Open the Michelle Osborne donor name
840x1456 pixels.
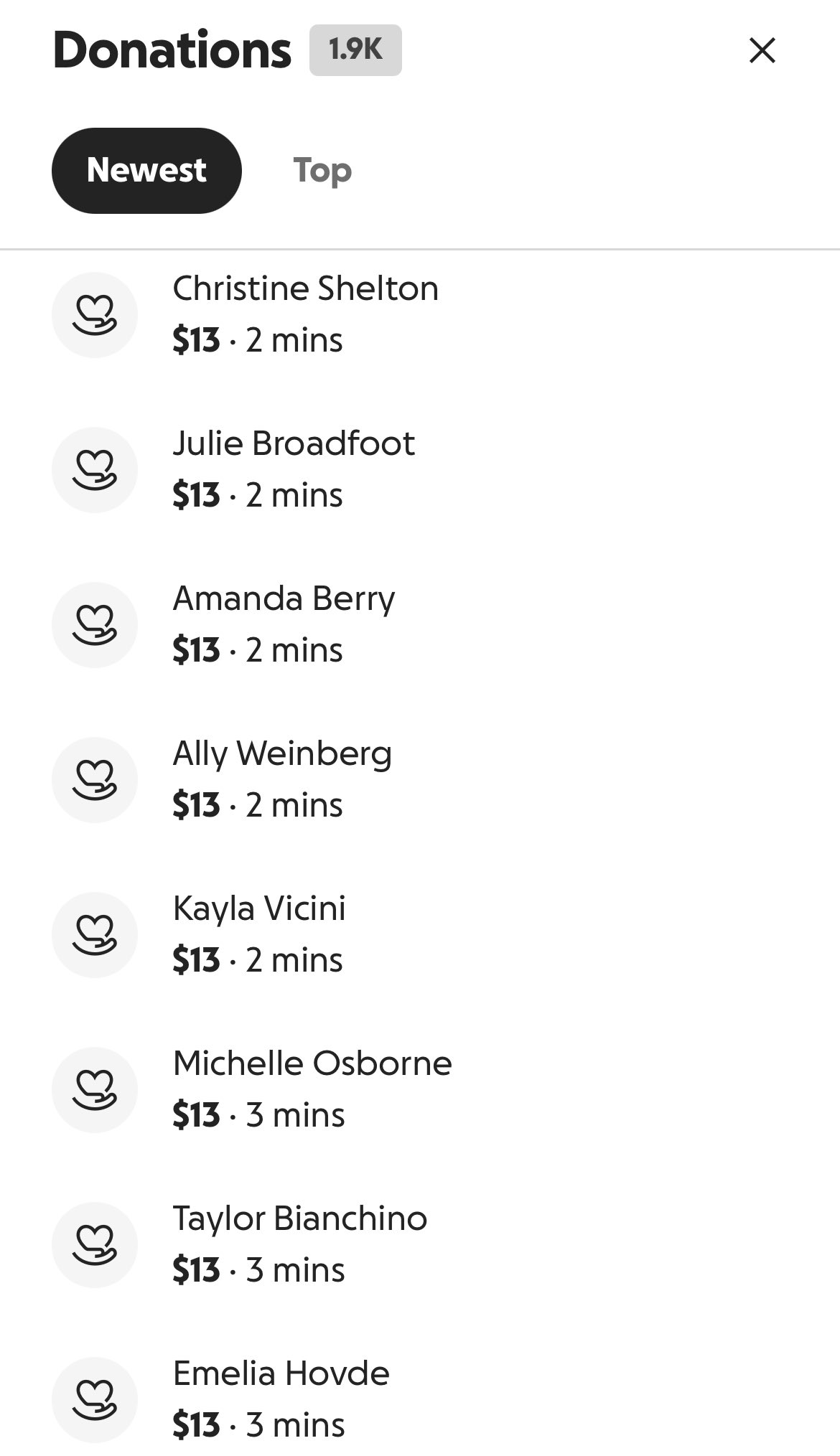click(x=312, y=1063)
